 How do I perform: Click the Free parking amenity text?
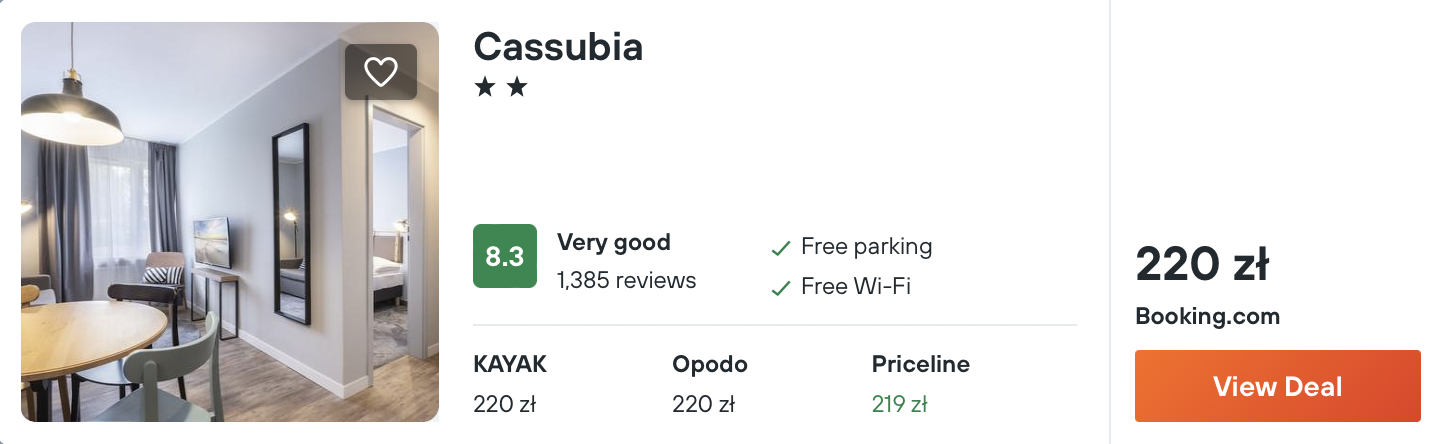pos(866,246)
